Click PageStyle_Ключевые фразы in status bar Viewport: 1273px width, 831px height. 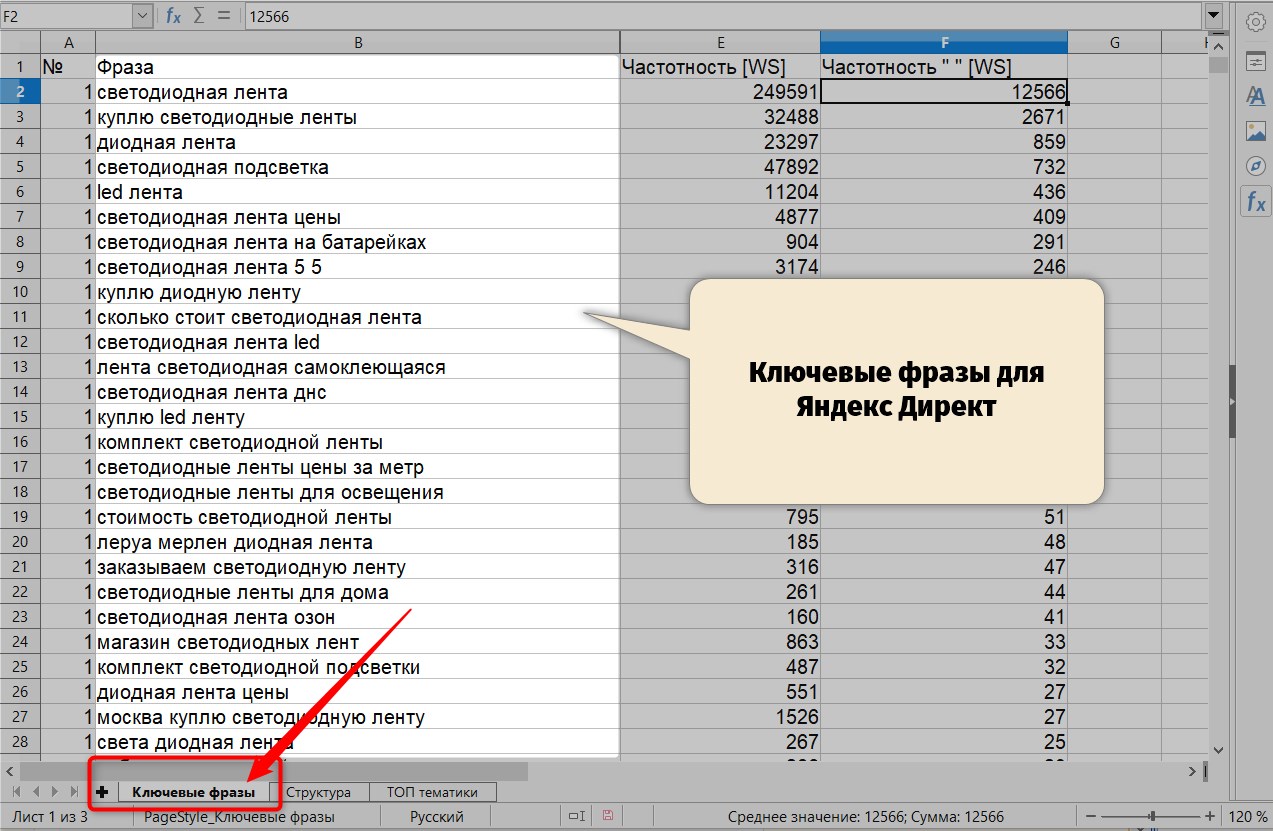coord(239,817)
